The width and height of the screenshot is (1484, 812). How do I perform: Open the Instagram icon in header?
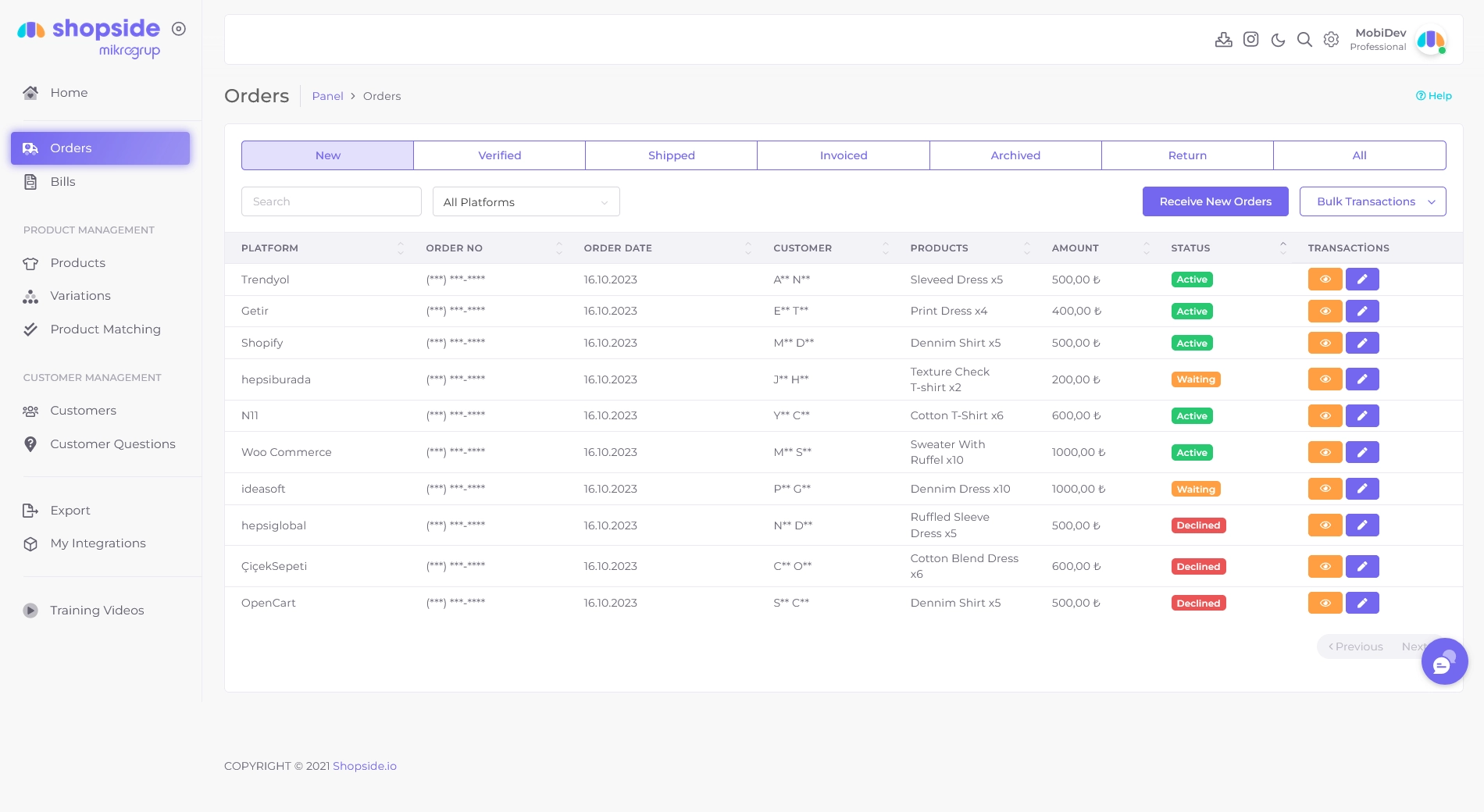[1250, 39]
